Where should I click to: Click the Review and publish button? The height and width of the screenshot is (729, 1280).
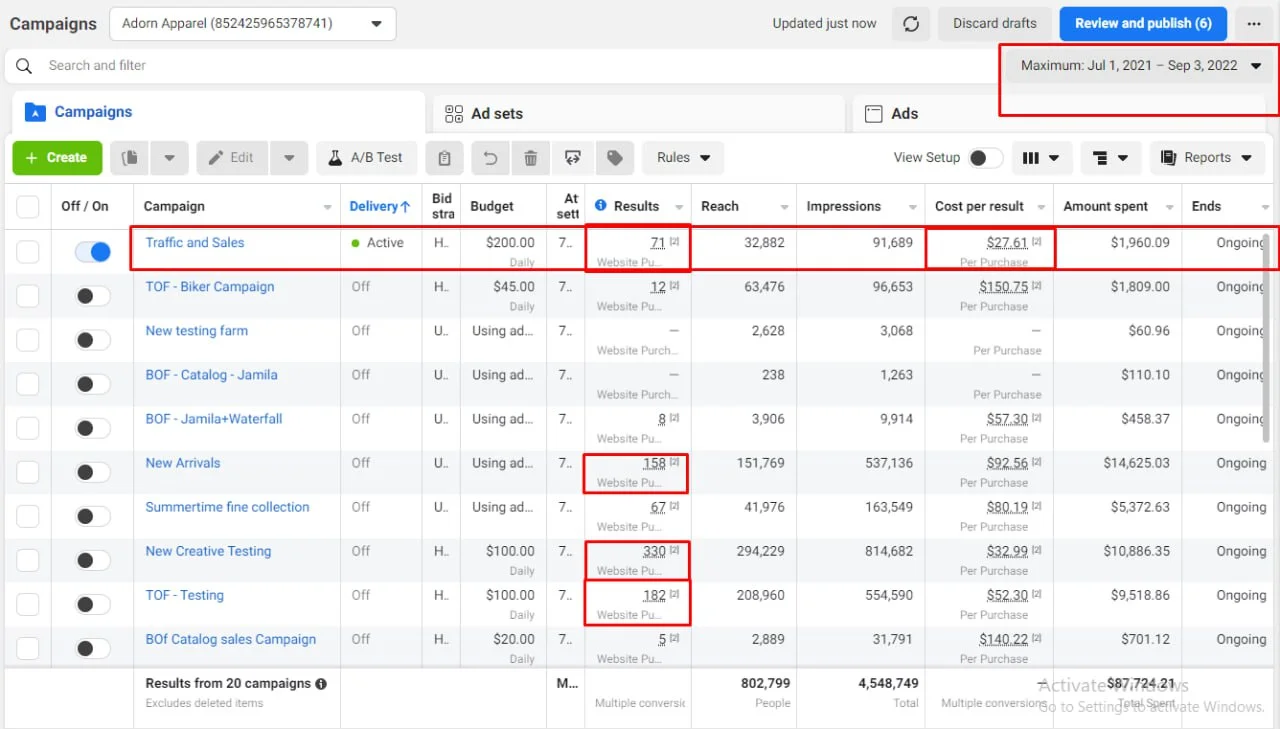point(1143,23)
